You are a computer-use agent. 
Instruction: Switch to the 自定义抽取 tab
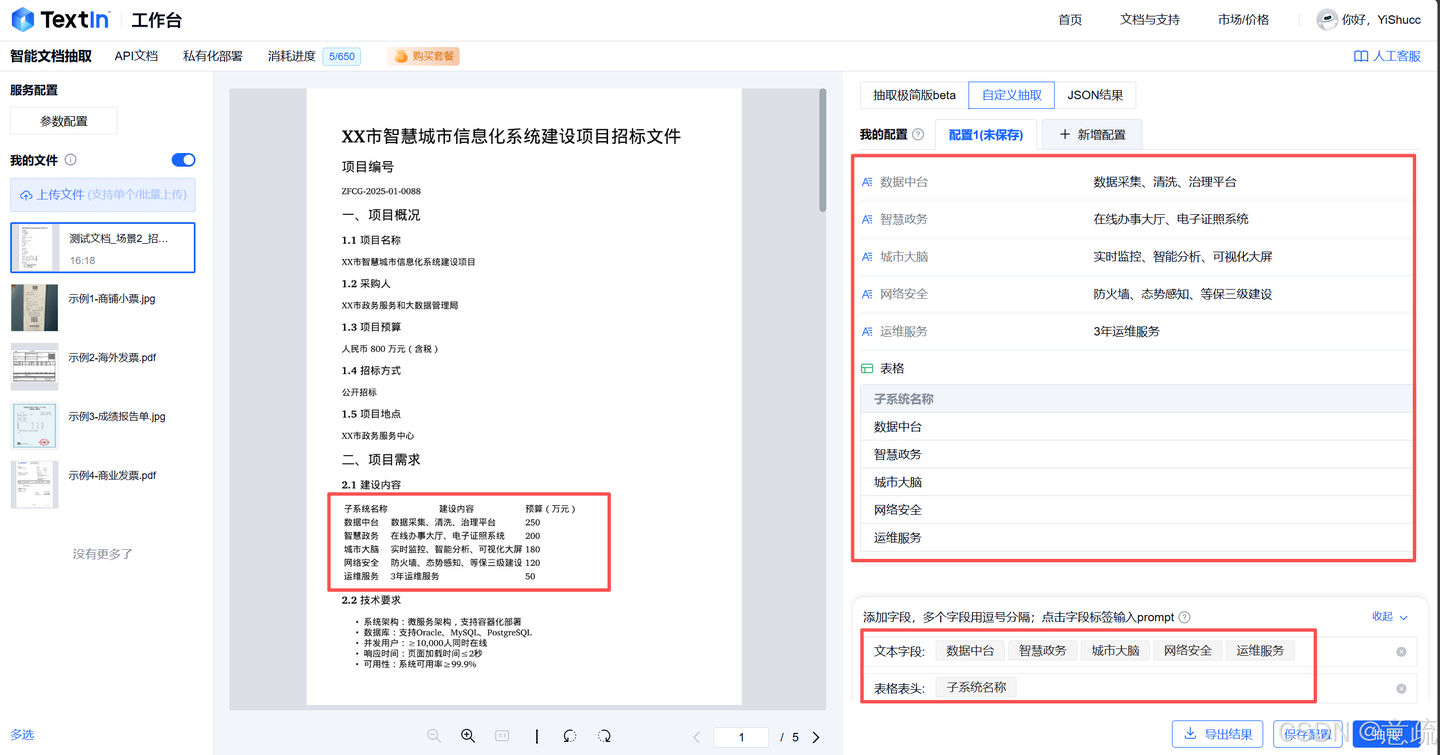1011,95
